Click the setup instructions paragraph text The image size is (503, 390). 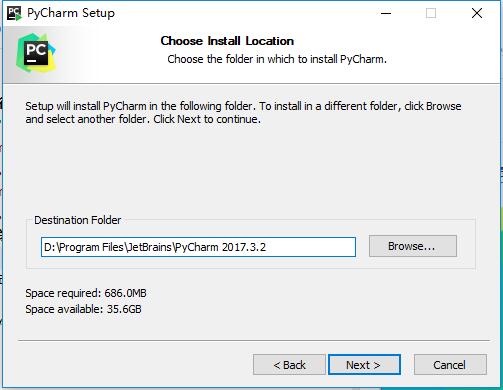(x=243, y=113)
